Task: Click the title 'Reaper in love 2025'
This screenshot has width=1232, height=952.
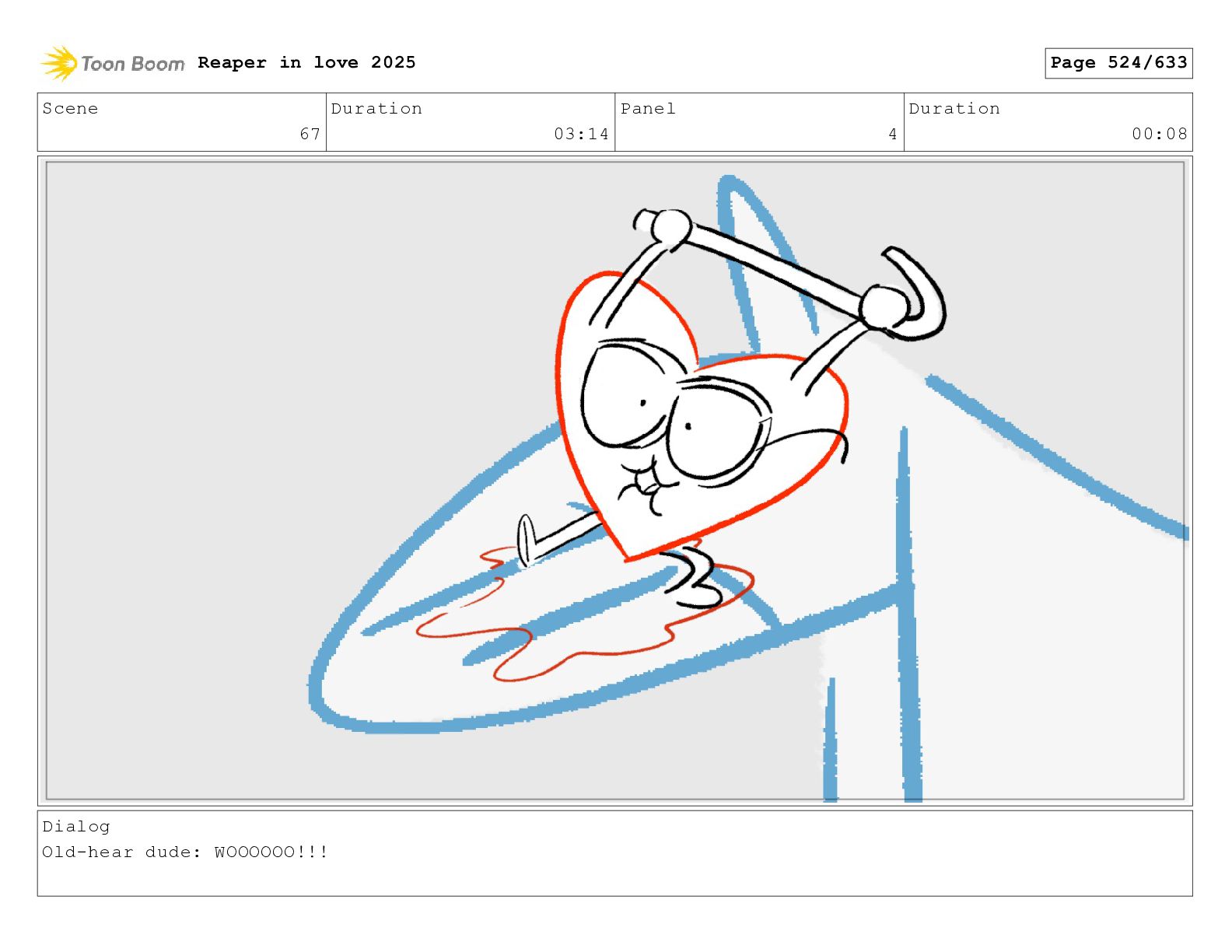Action: click(306, 62)
